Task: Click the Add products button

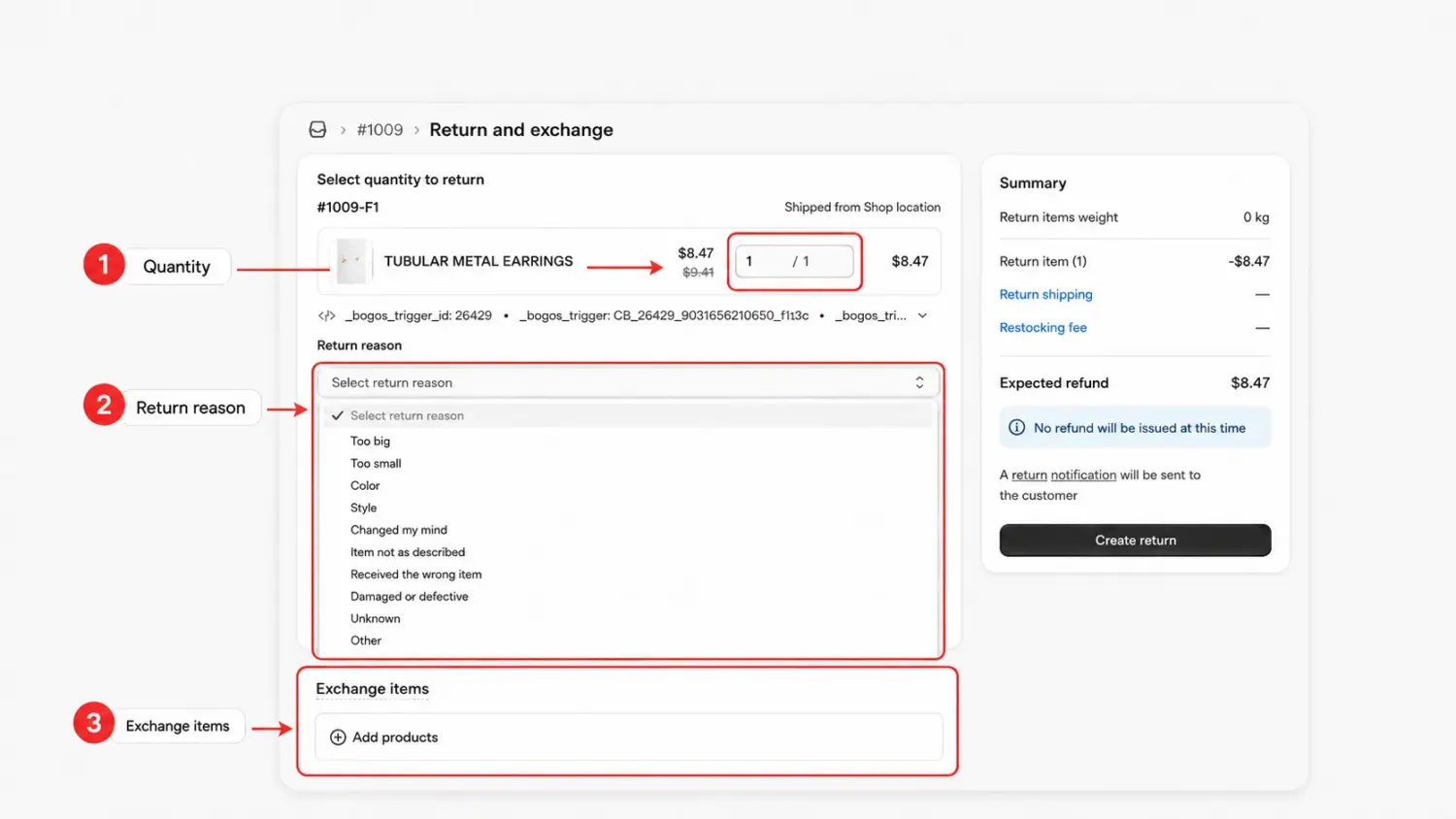Action: pos(629,737)
